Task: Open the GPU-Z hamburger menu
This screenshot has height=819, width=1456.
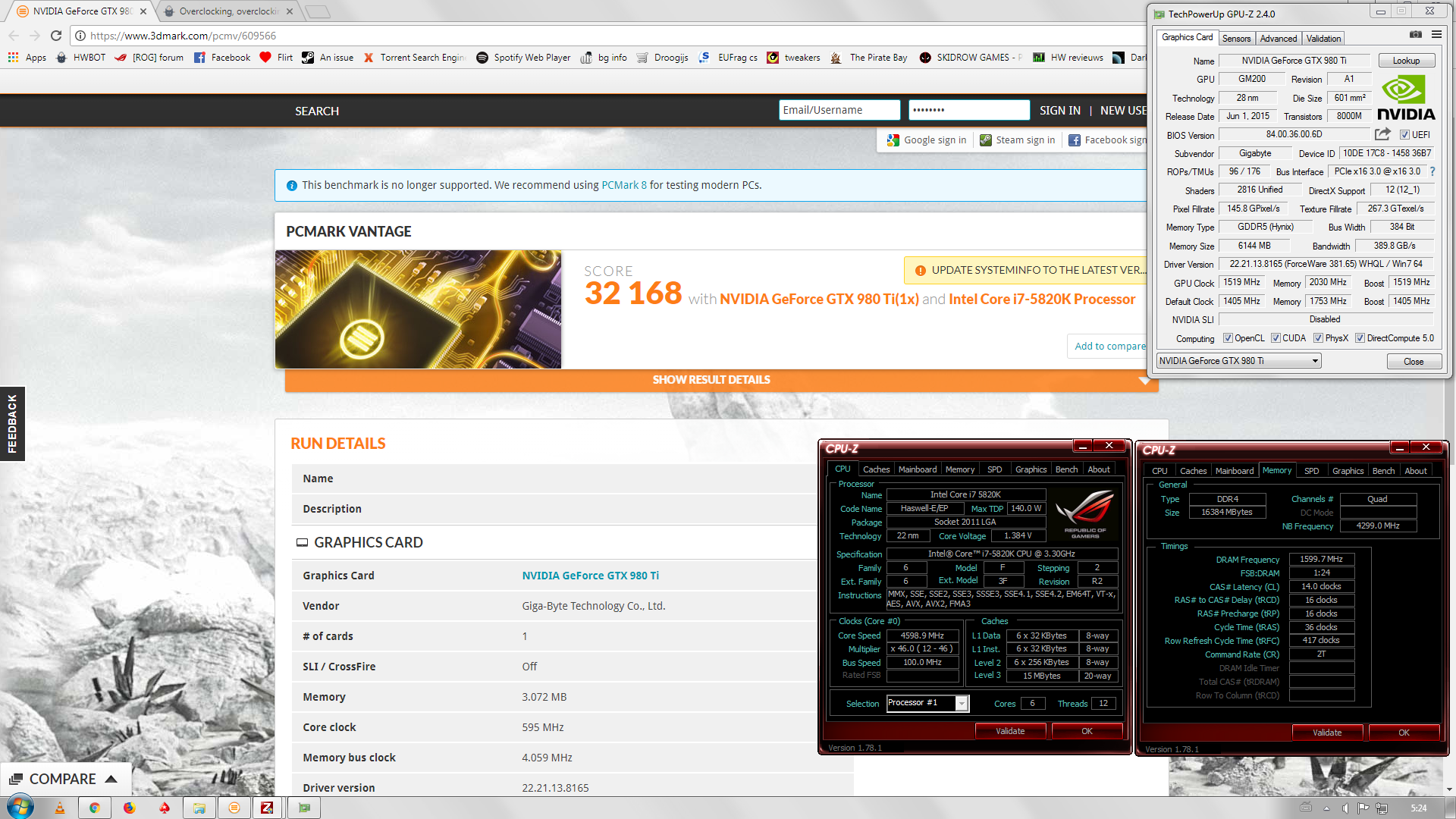Action: pyautogui.click(x=1436, y=35)
